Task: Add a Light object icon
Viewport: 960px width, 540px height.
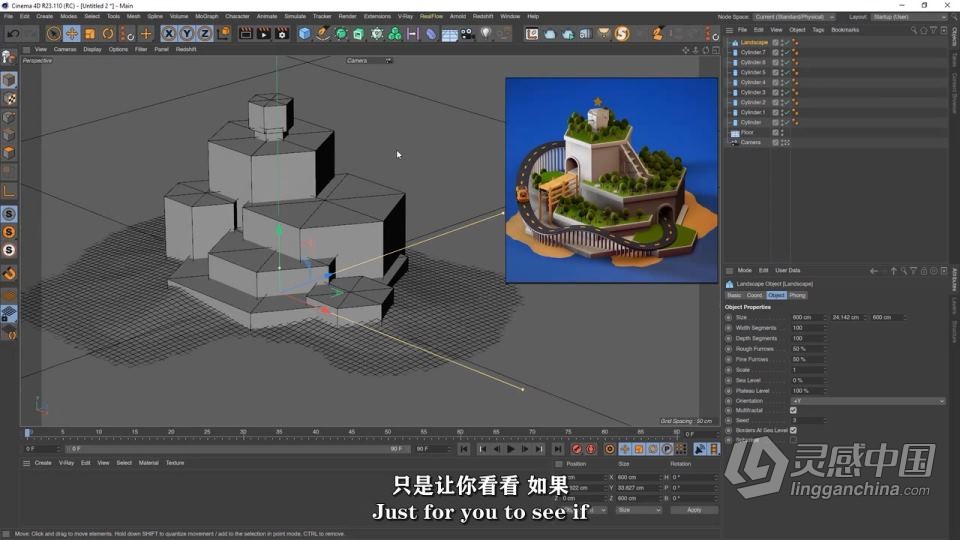Action: (486, 34)
